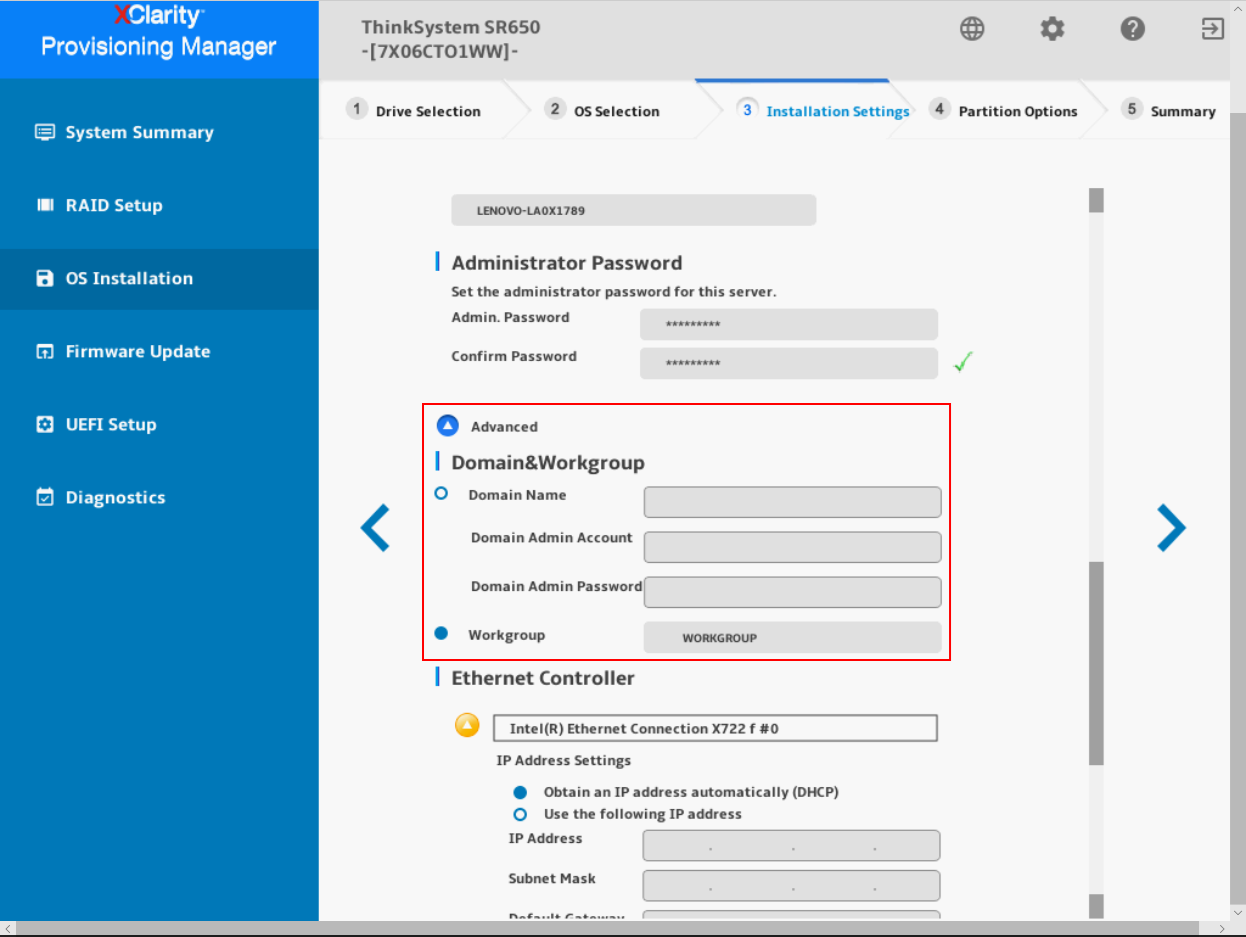The width and height of the screenshot is (1246, 937).
Task: Click the OS Installation disk icon
Action: 45,278
